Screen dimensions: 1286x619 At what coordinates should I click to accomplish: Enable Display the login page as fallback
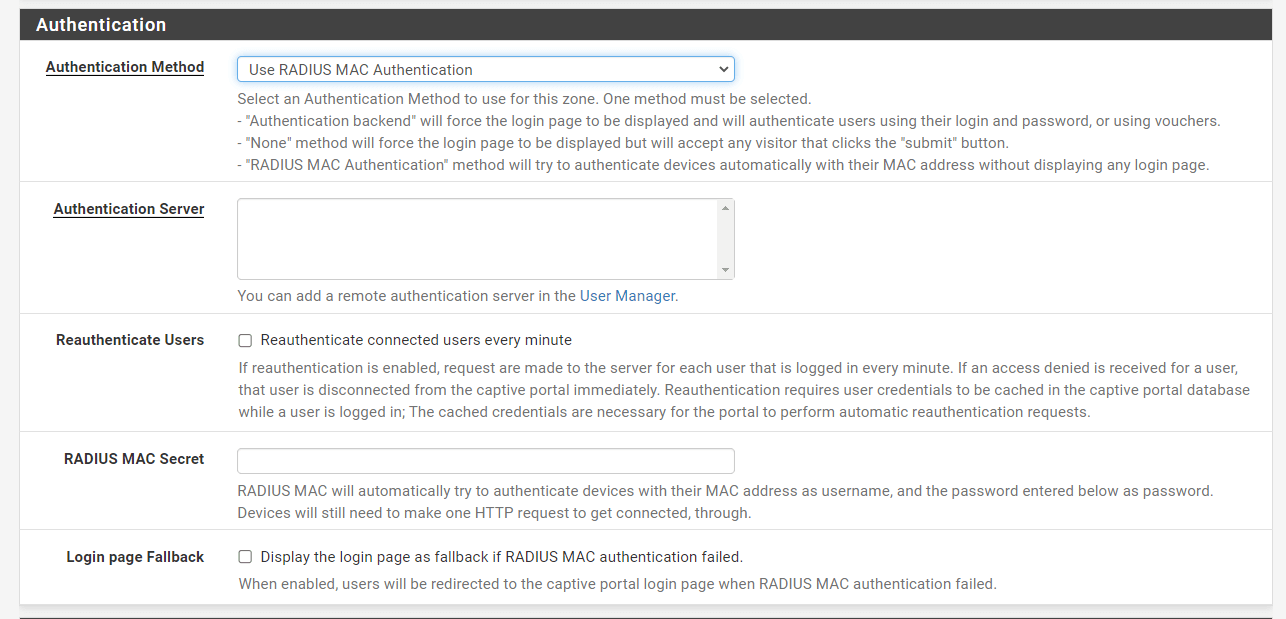click(245, 557)
